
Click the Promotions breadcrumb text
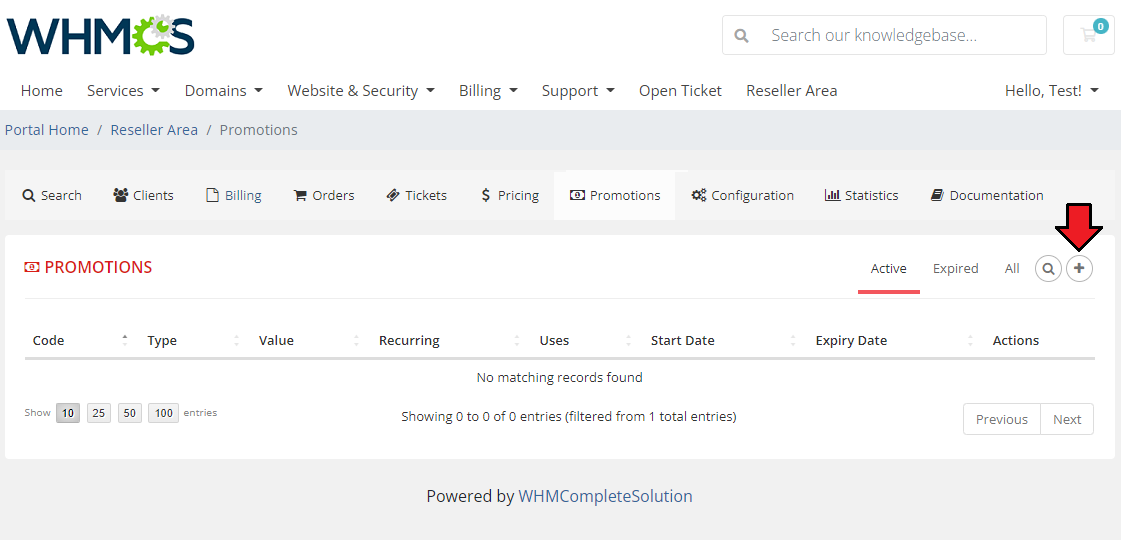[258, 130]
